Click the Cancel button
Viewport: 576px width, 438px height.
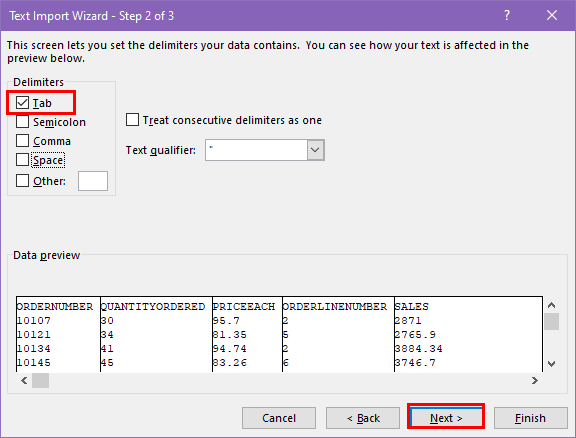tap(279, 418)
